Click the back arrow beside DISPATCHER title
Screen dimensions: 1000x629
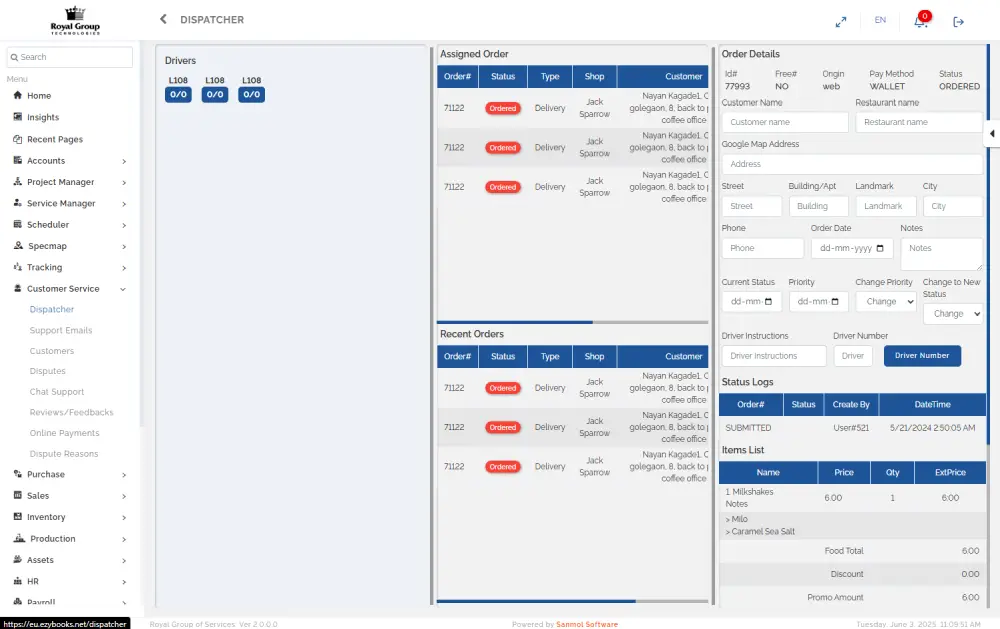tap(163, 20)
